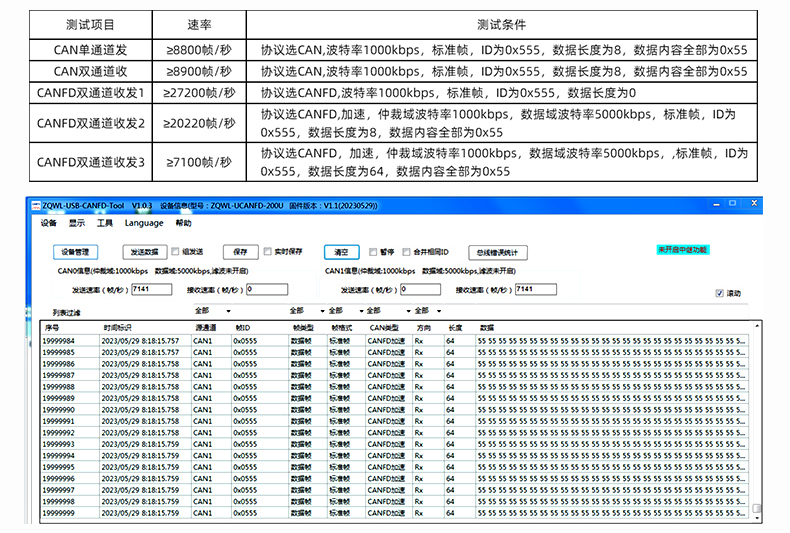Toggle the 实时保存 checkbox
This screenshot has width=790, height=533.
pos(268,252)
